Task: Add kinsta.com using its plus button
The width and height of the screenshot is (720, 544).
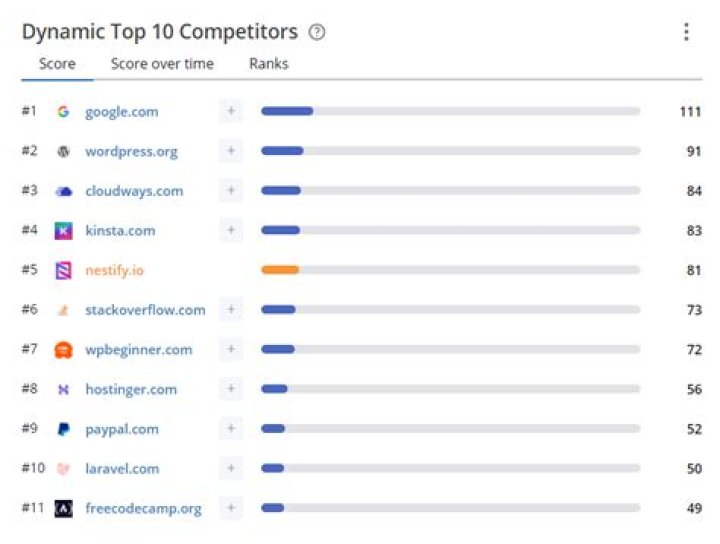Action: pyautogui.click(x=231, y=230)
